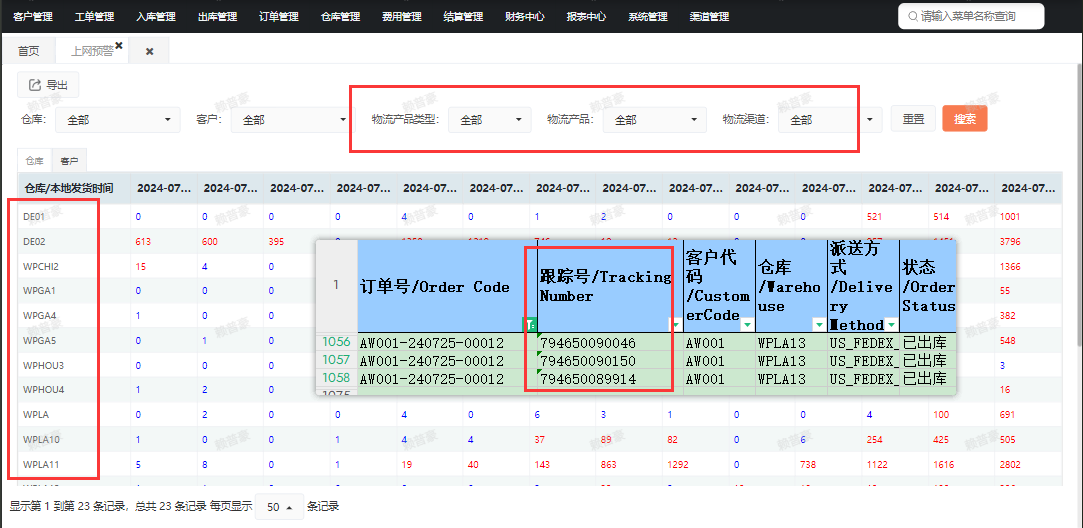
Task: Open the 仓库管理 menu
Action: tap(341, 17)
